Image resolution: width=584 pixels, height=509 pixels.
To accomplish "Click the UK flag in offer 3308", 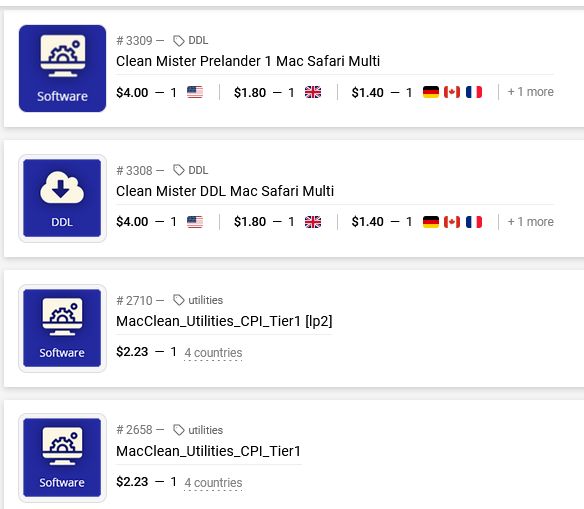I will click(x=313, y=222).
